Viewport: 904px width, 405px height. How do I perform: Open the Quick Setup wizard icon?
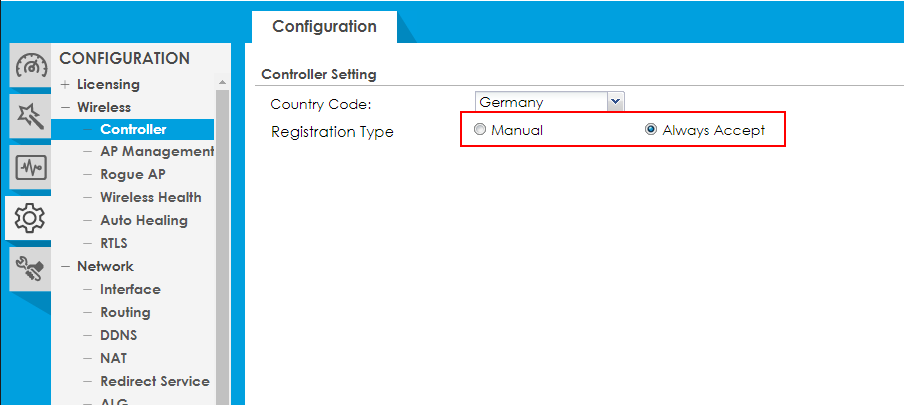pos(29,116)
